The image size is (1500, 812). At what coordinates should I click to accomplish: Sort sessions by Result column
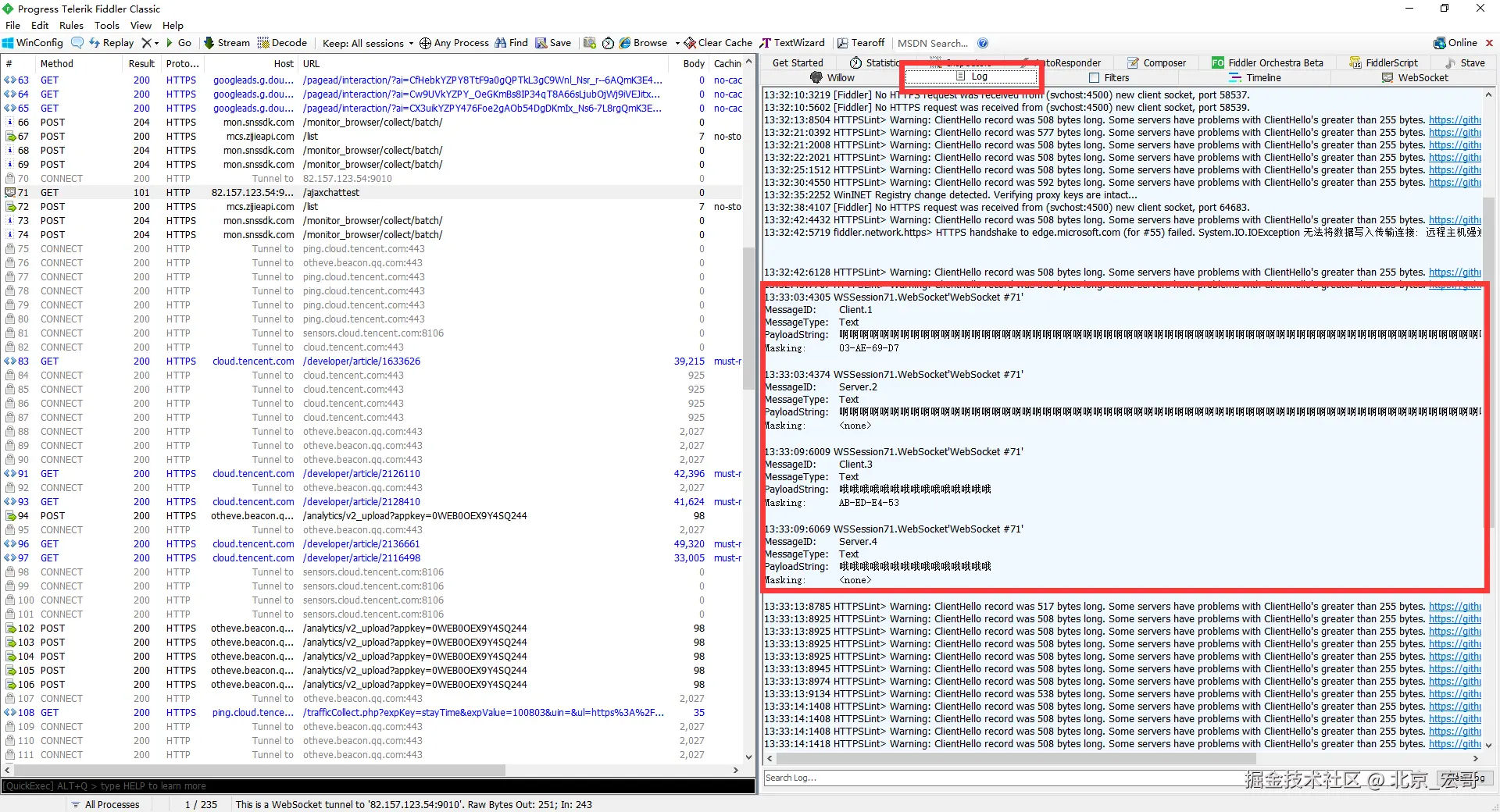[x=141, y=64]
